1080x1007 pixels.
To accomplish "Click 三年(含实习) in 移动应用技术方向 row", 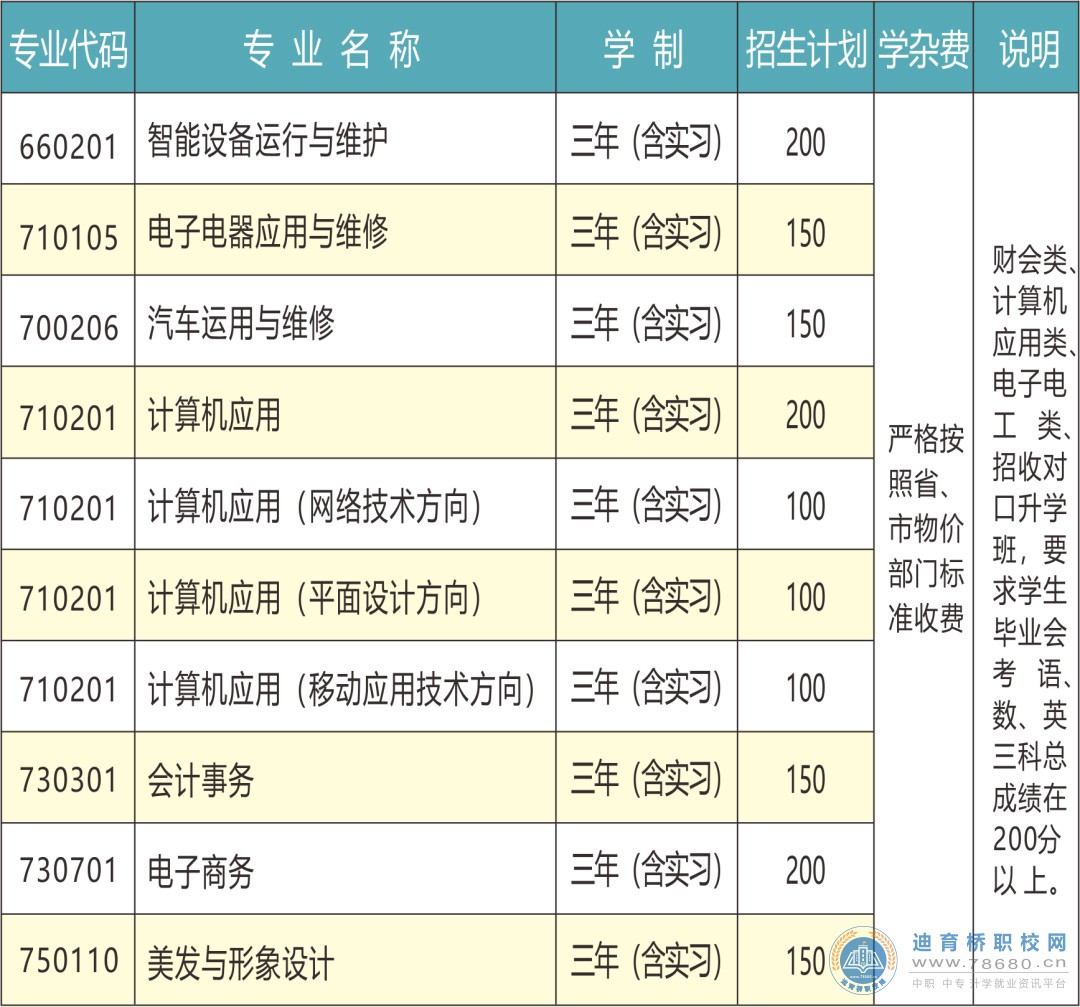I will pos(646,687).
